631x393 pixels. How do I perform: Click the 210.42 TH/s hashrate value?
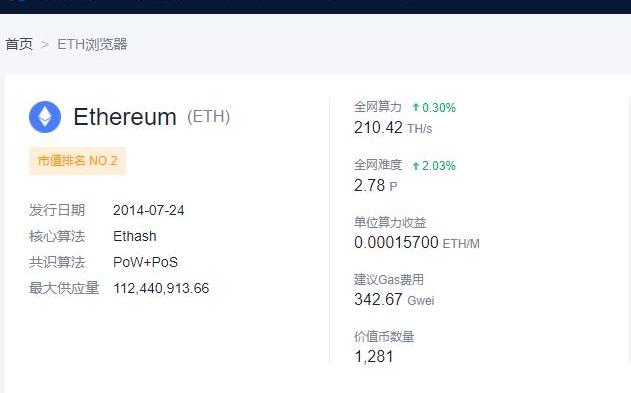pos(393,128)
